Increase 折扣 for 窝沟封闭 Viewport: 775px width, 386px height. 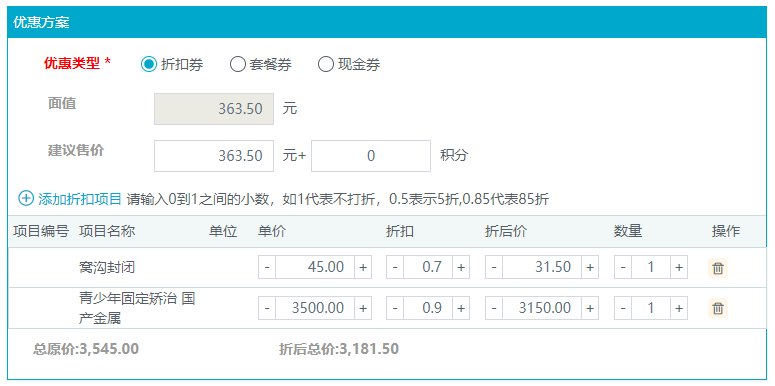(x=461, y=267)
